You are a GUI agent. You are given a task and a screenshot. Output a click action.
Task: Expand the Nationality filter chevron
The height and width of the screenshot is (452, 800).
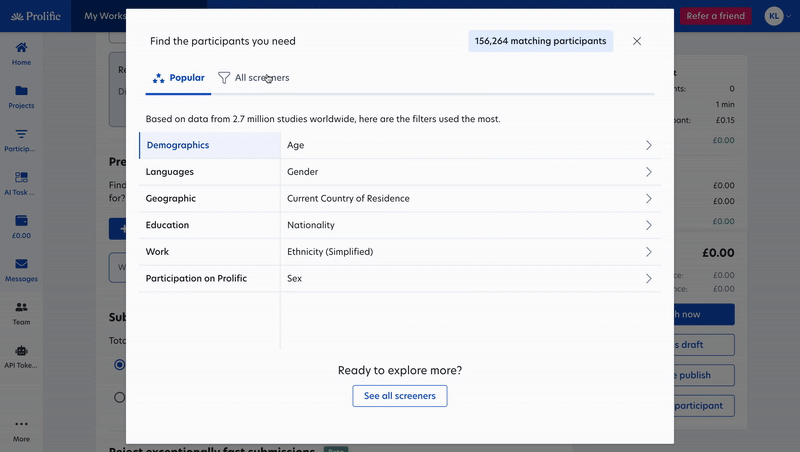click(648, 225)
